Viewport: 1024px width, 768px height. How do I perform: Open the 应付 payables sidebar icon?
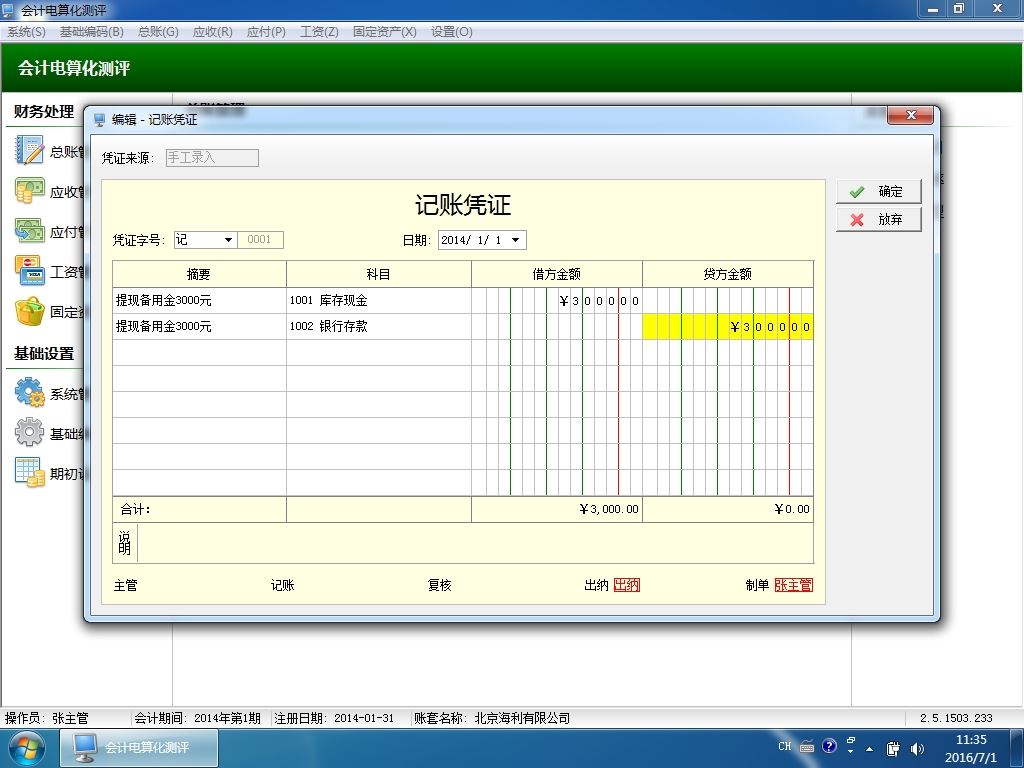(30, 231)
